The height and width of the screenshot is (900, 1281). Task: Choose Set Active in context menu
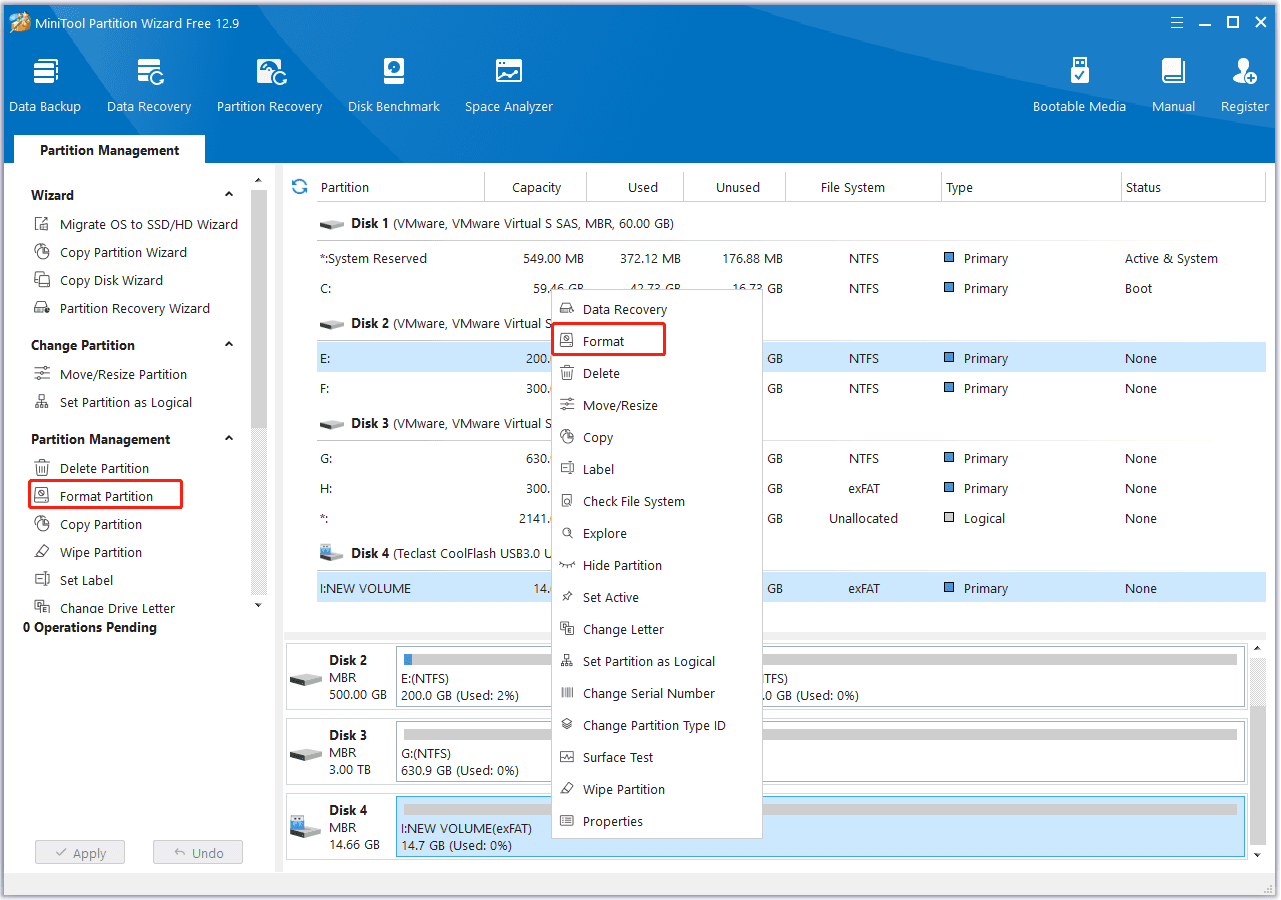coord(657,597)
